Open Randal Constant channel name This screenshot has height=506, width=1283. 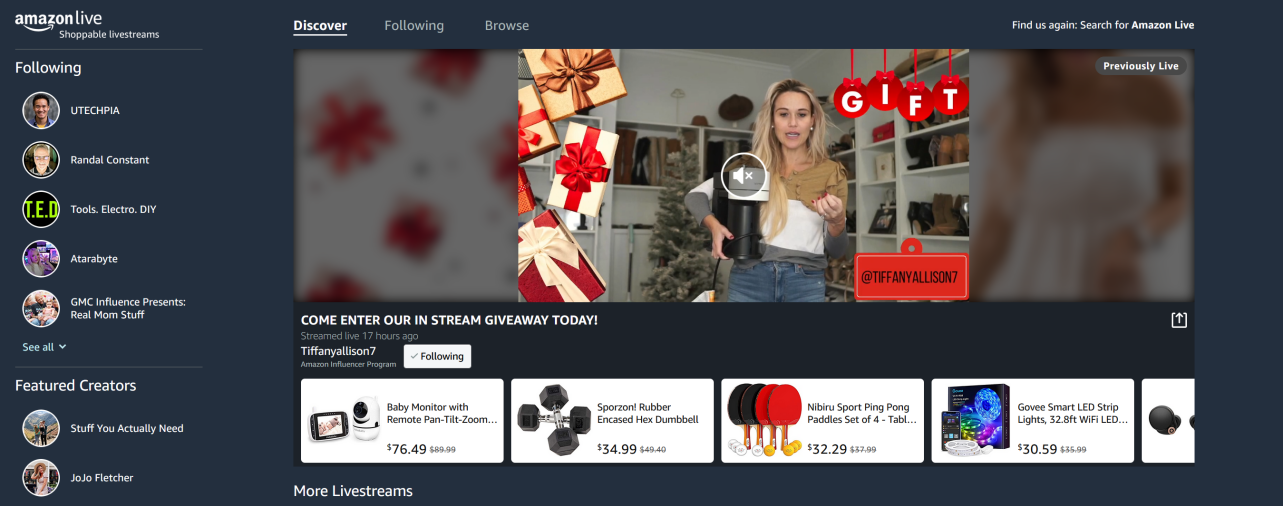(x=110, y=160)
